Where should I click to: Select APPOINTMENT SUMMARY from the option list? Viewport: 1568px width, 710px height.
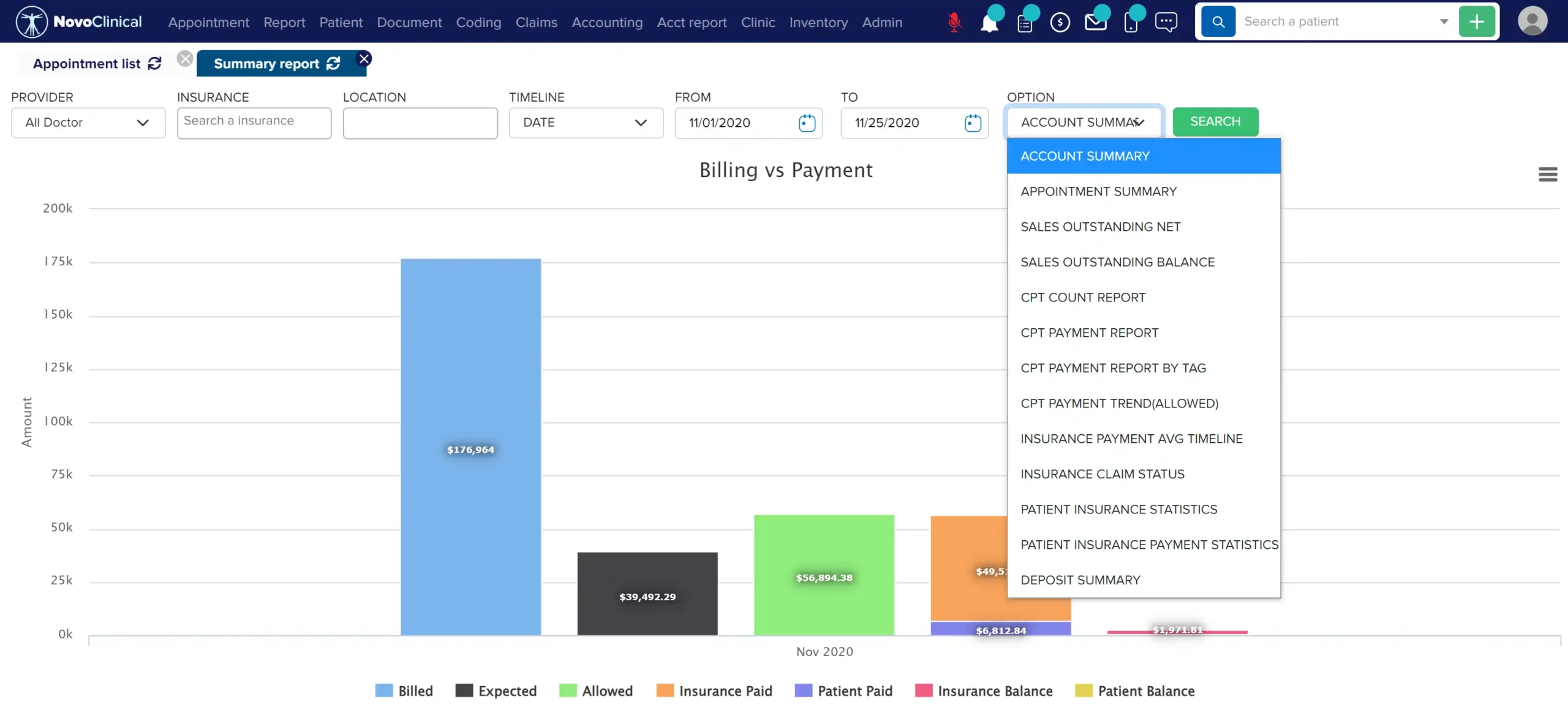click(x=1098, y=191)
